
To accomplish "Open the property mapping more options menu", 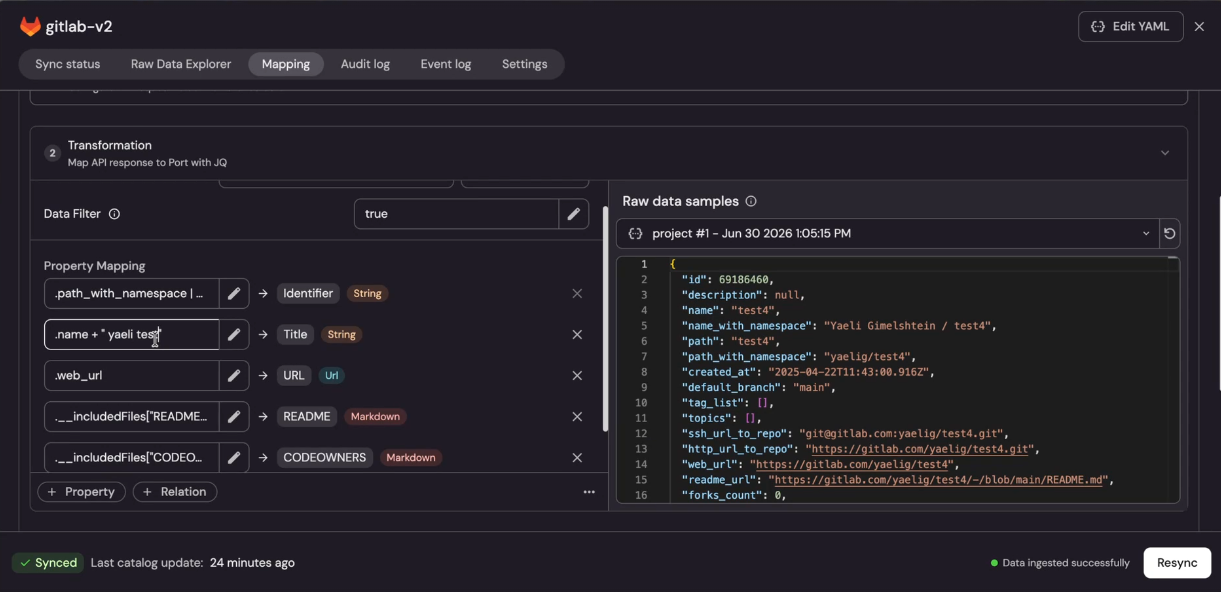I will coord(589,492).
